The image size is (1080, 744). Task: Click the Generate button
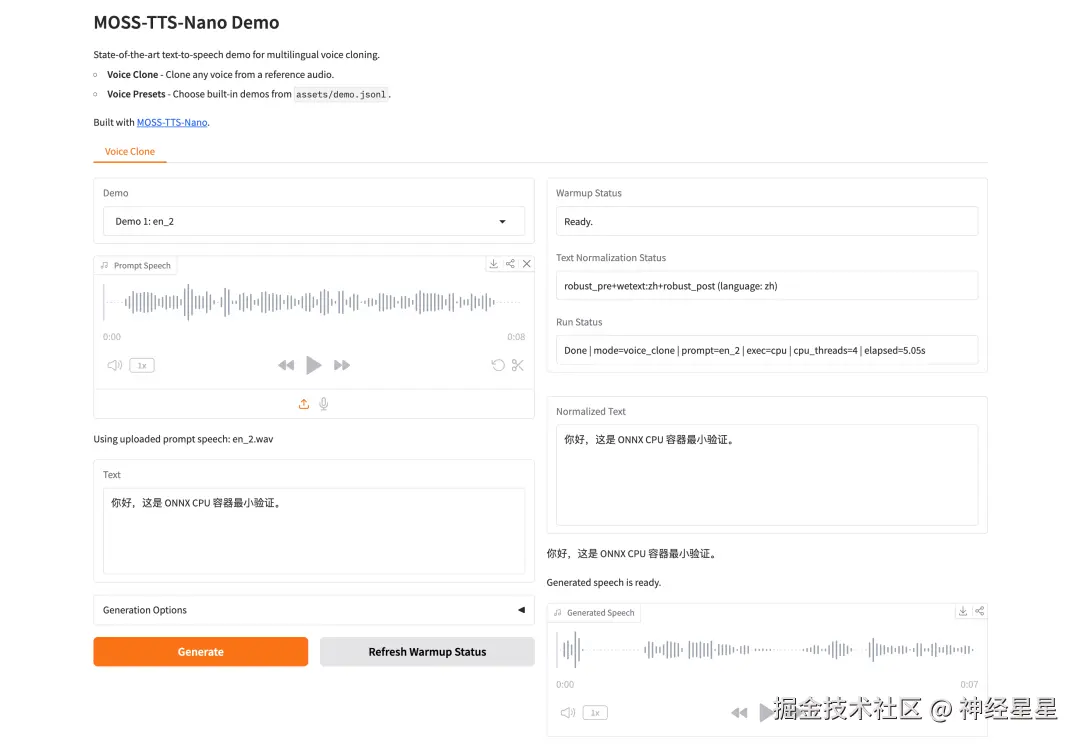[x=200, y=652]
